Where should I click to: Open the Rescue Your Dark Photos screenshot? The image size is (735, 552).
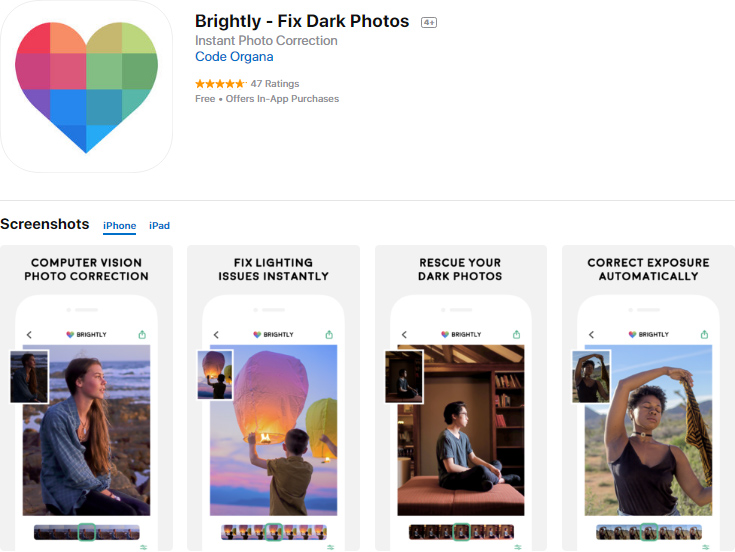tap(461, 399)
